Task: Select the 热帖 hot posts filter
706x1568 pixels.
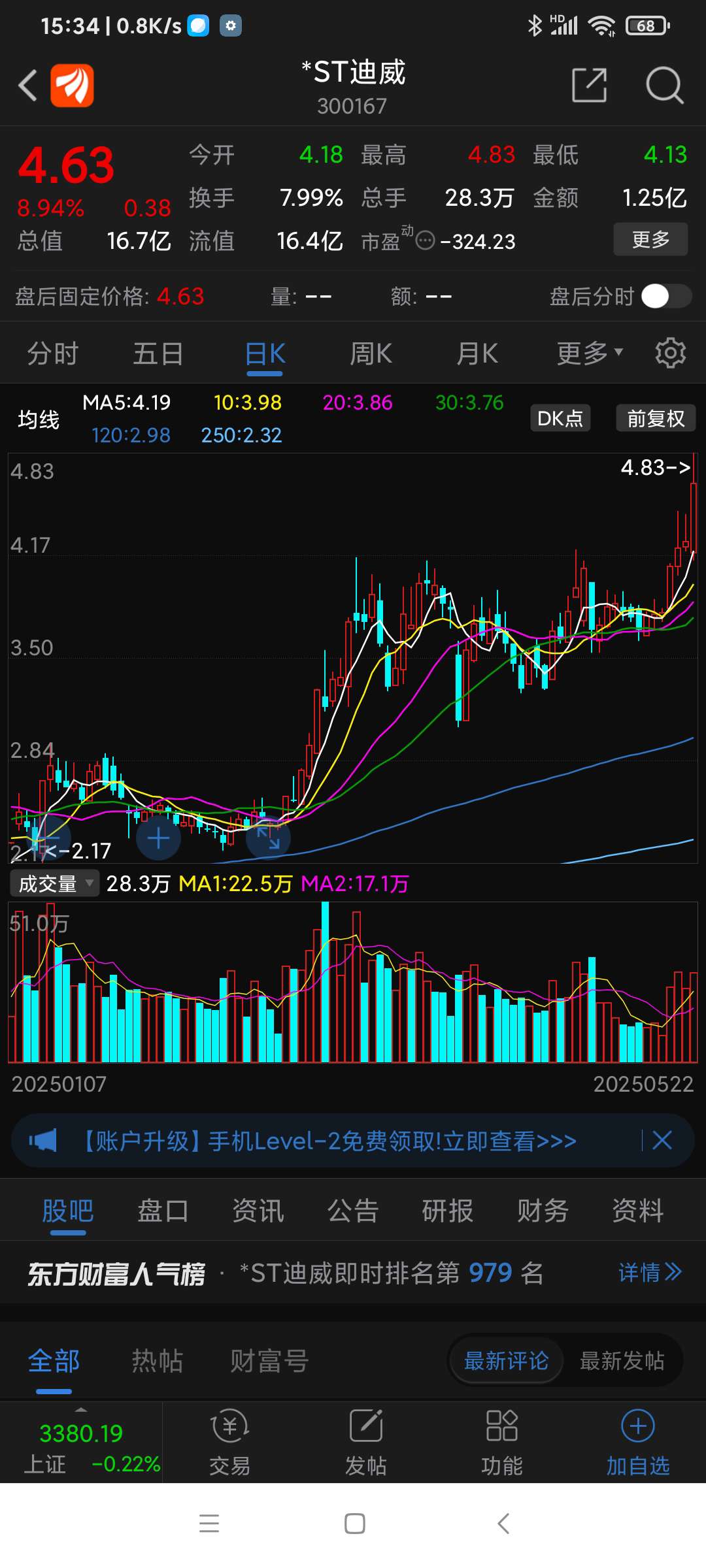Action: pos(158,1362)
